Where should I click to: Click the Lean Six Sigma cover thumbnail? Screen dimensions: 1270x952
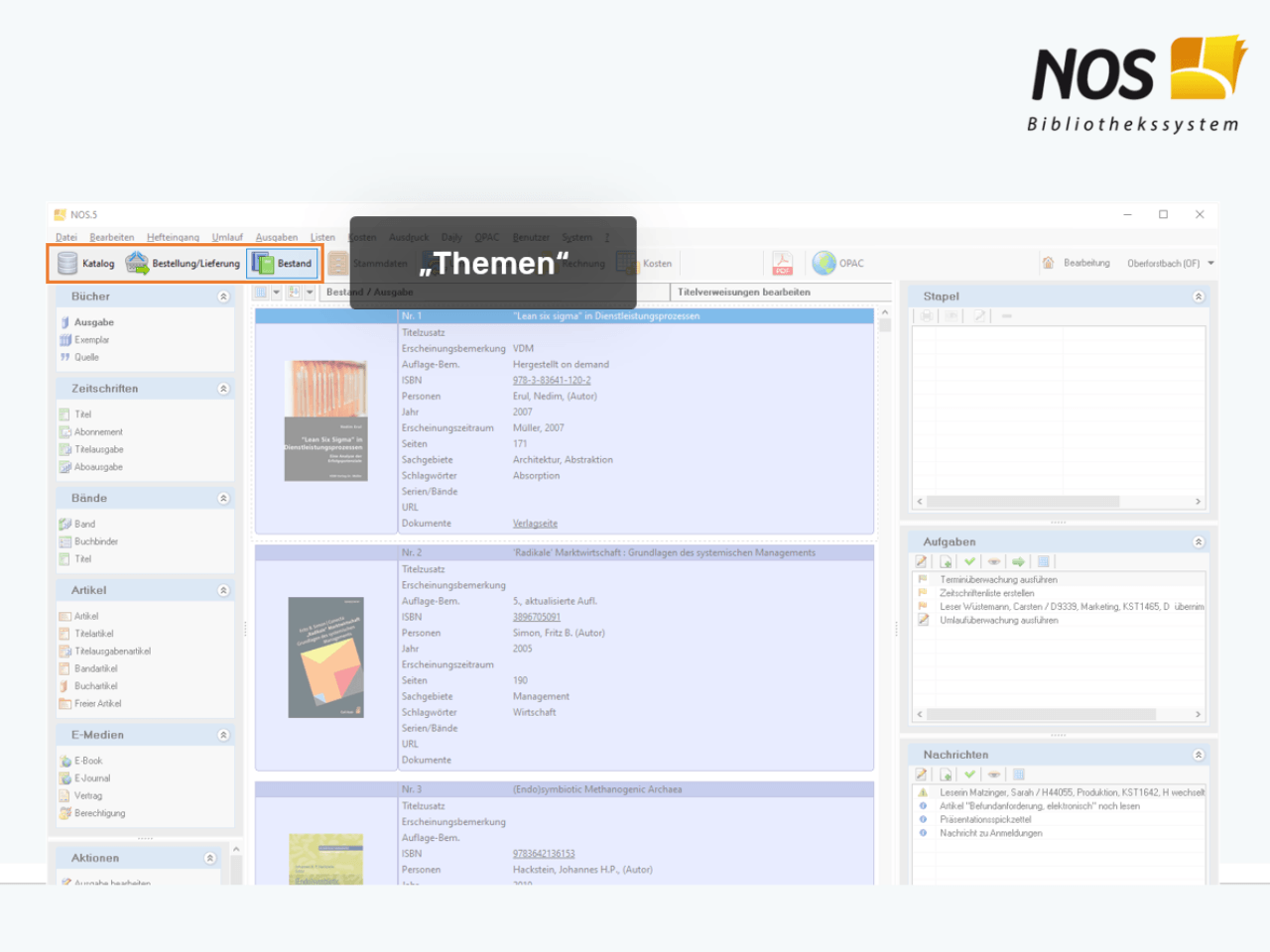325,420
